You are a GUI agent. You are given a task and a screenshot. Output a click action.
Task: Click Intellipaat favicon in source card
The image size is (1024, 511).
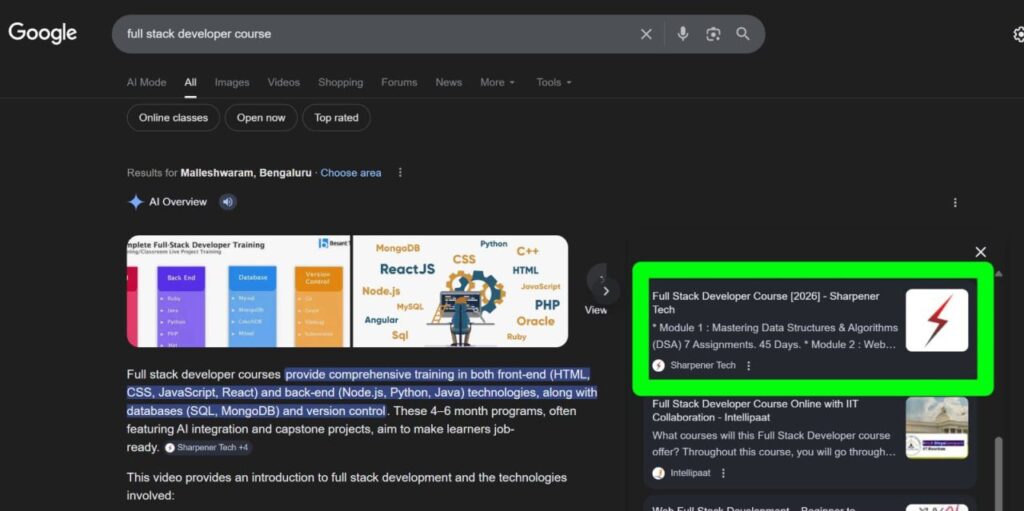pos(658,472)
